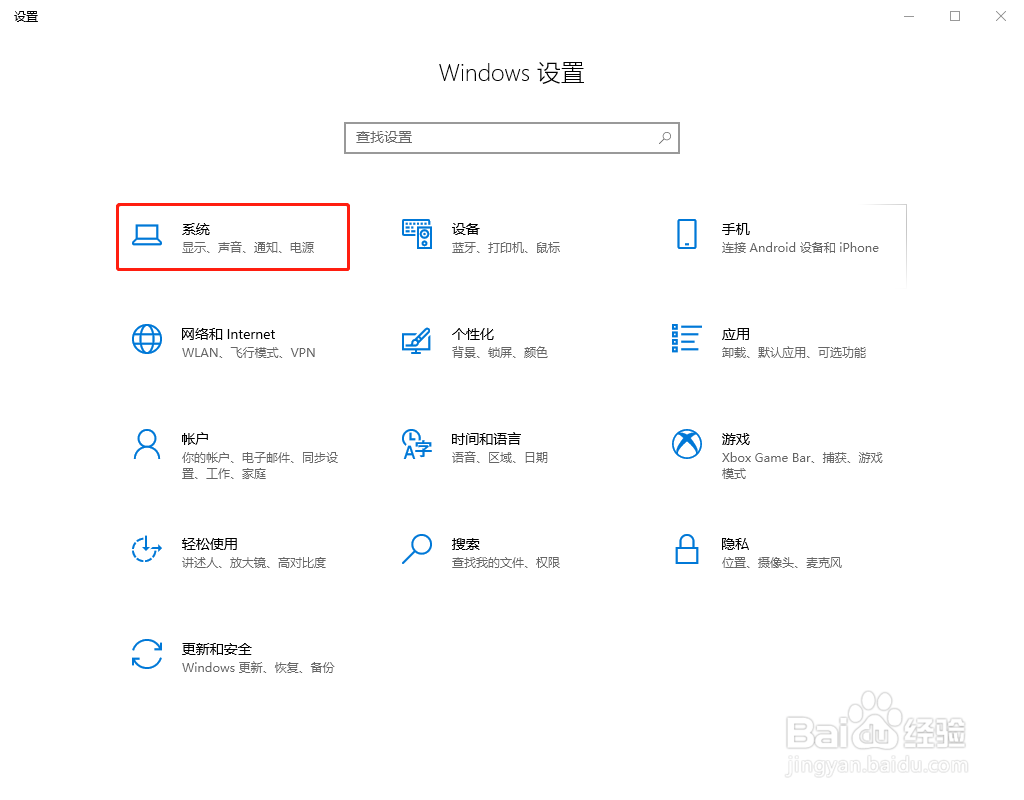Click the text Windows 更新、恢复、备份
Image resolution: width=1024 pixels, height=800 pixels.
[258, 668]
